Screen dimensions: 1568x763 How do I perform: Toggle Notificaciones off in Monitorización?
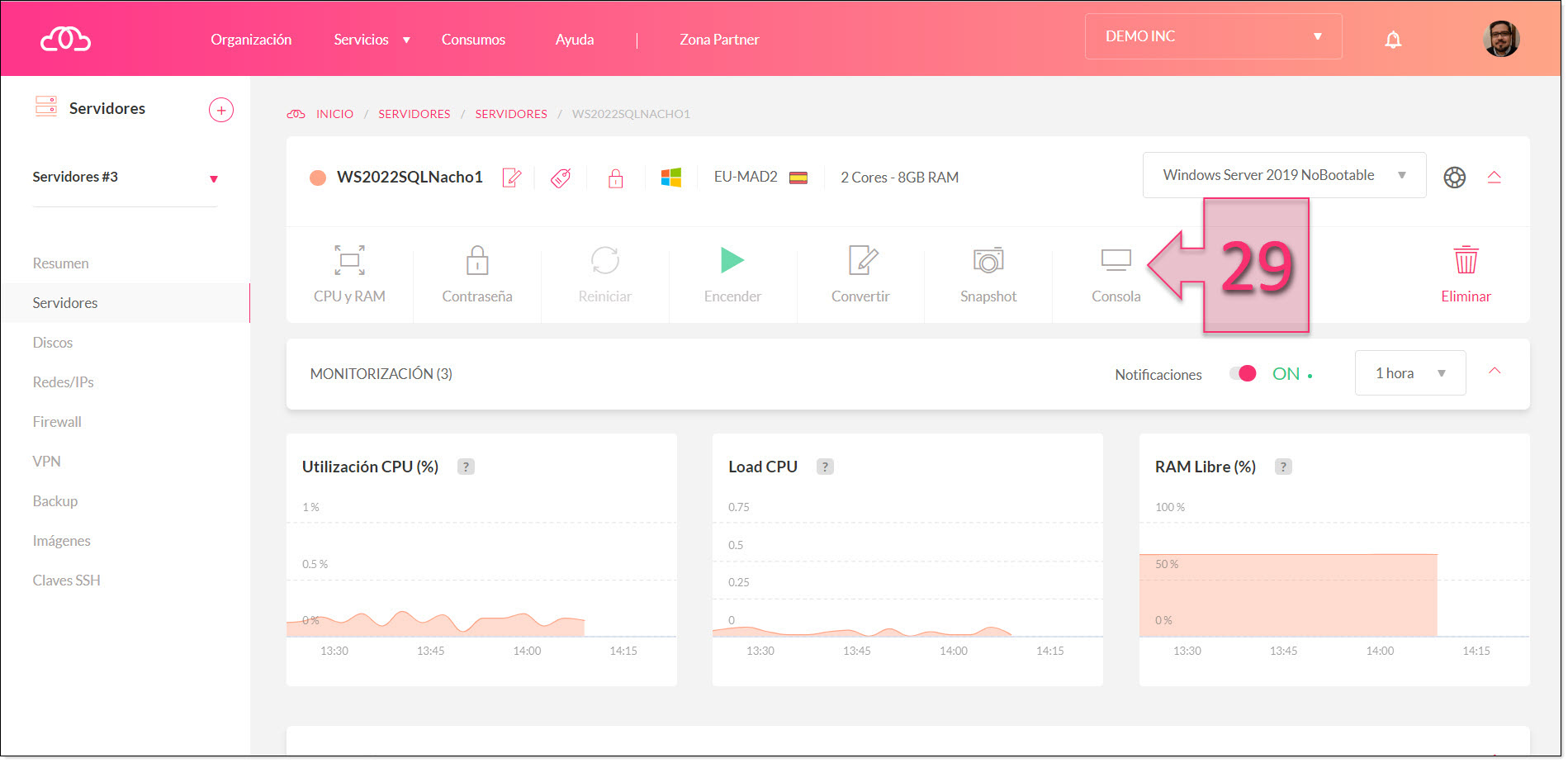[1243, 373]
